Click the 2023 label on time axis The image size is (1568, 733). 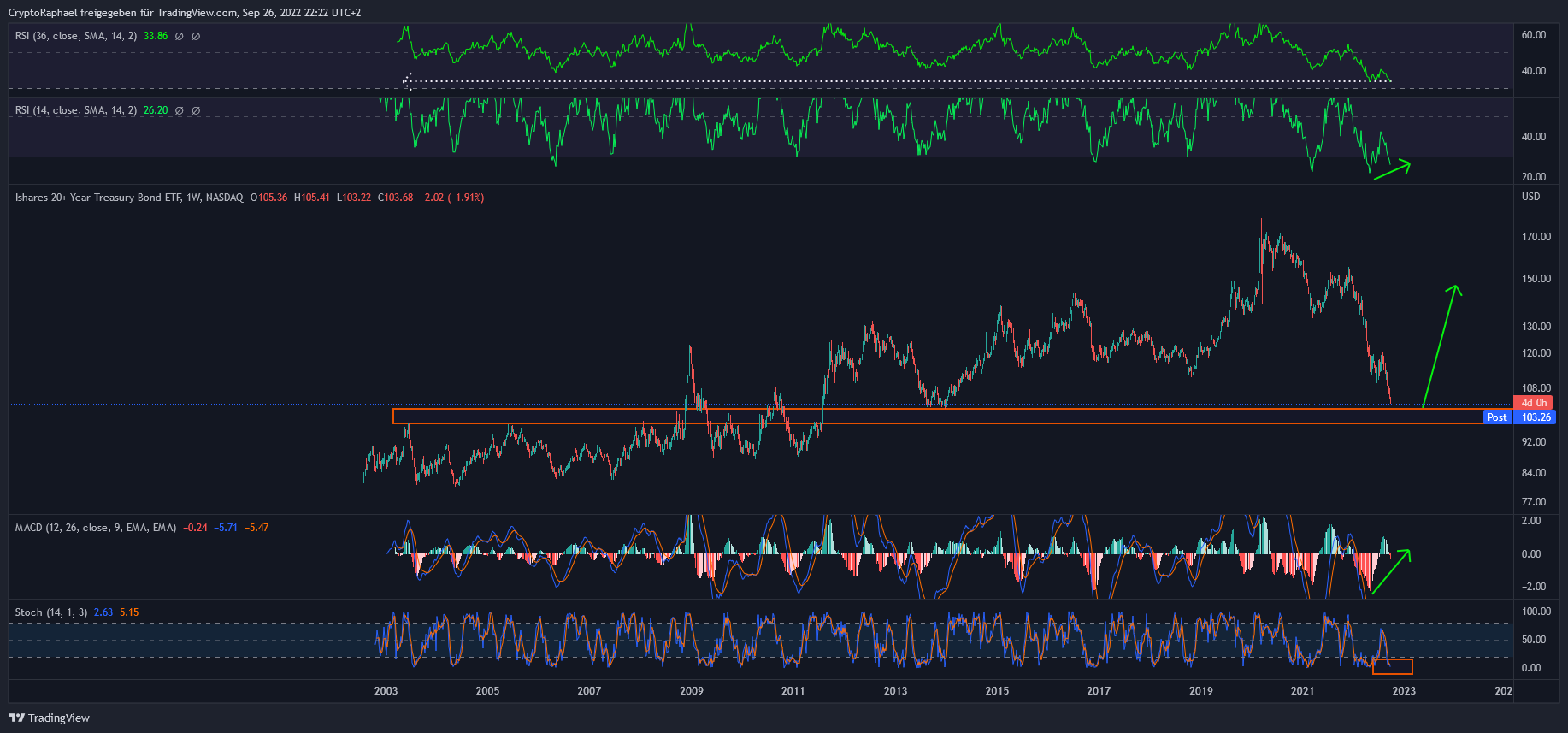point(1404,691)
